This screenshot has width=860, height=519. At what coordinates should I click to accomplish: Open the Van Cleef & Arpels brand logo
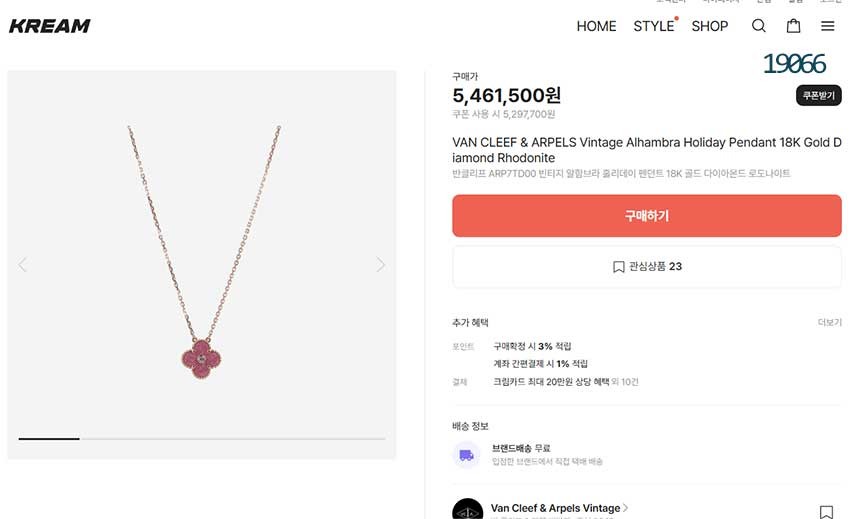tap(467, 510)
